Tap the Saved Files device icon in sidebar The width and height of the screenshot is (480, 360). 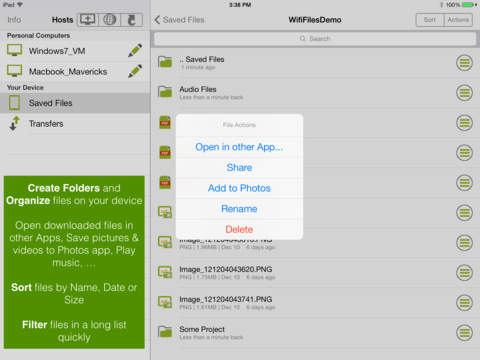[14, 103]
